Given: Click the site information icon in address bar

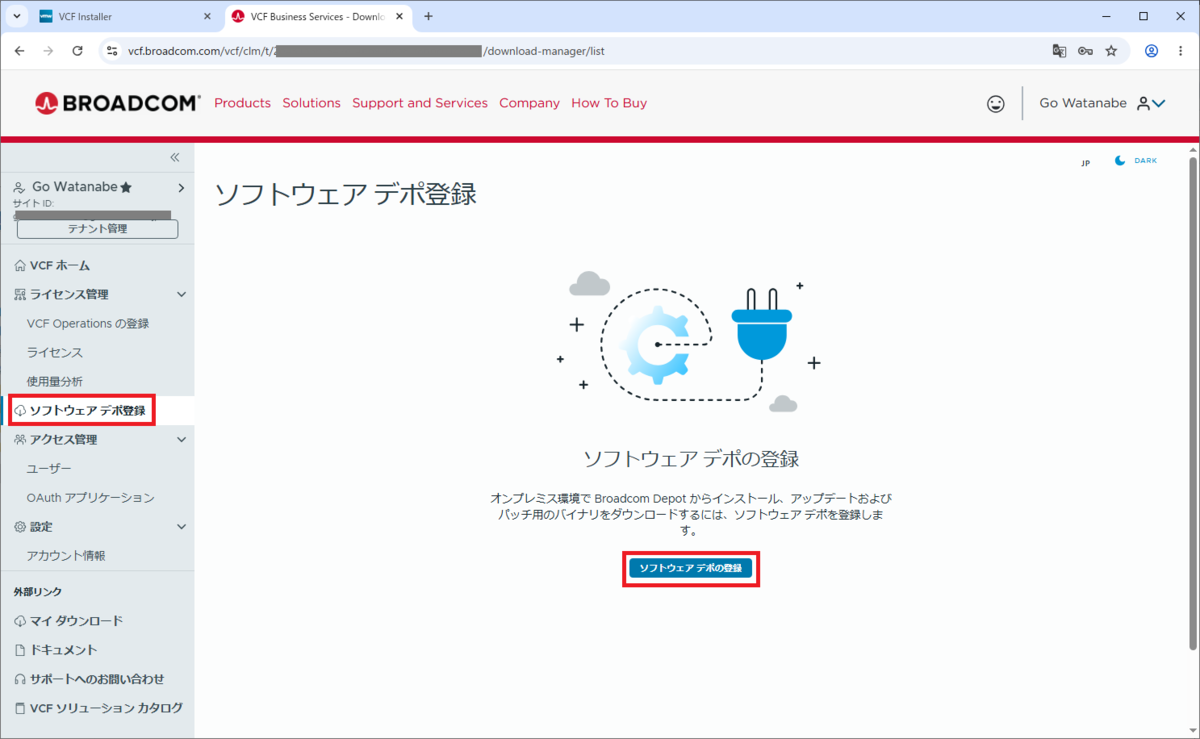Looking at the screenshot, I should click(x=113, y=51).
